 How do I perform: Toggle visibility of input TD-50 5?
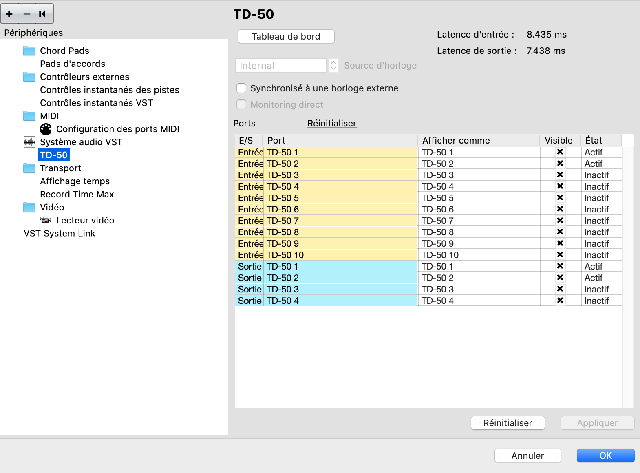(x=560, y=198)
